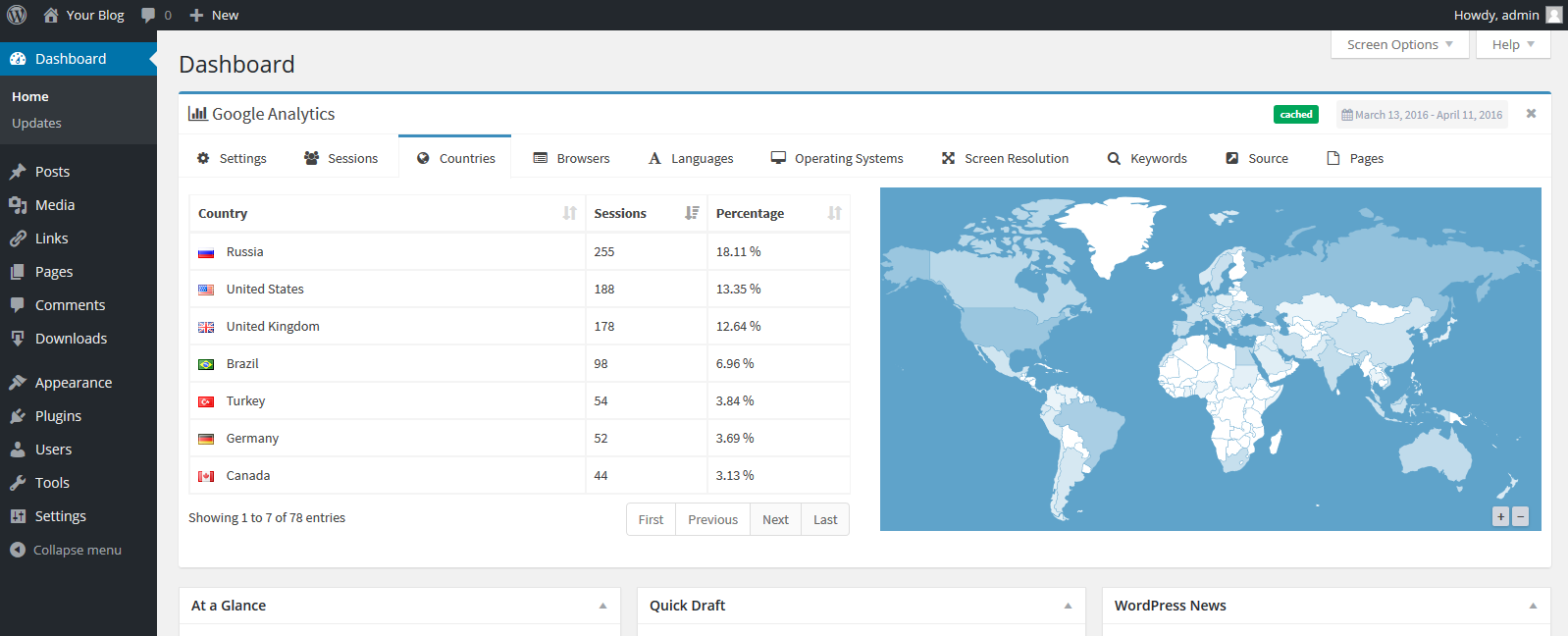This screenshot has height=636, width=1568.
Task: Switch to the Operating Systems tab
Action: 837,158
